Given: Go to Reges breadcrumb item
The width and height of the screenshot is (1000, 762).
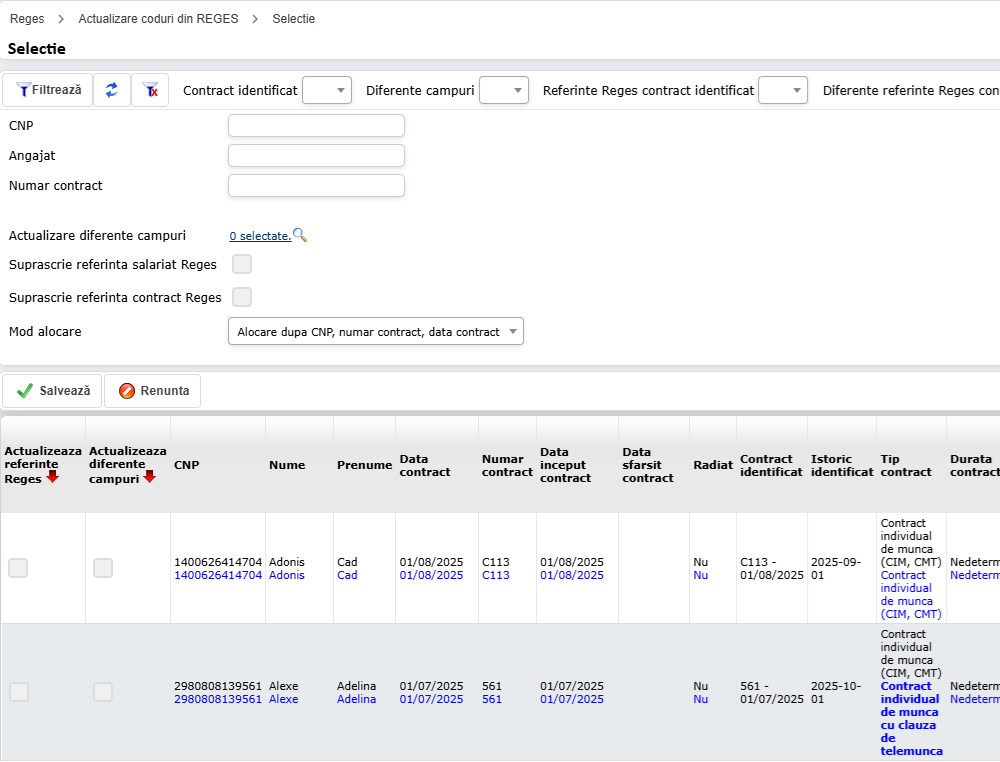Looking at the screenshot, I should (x=27, y=19).
